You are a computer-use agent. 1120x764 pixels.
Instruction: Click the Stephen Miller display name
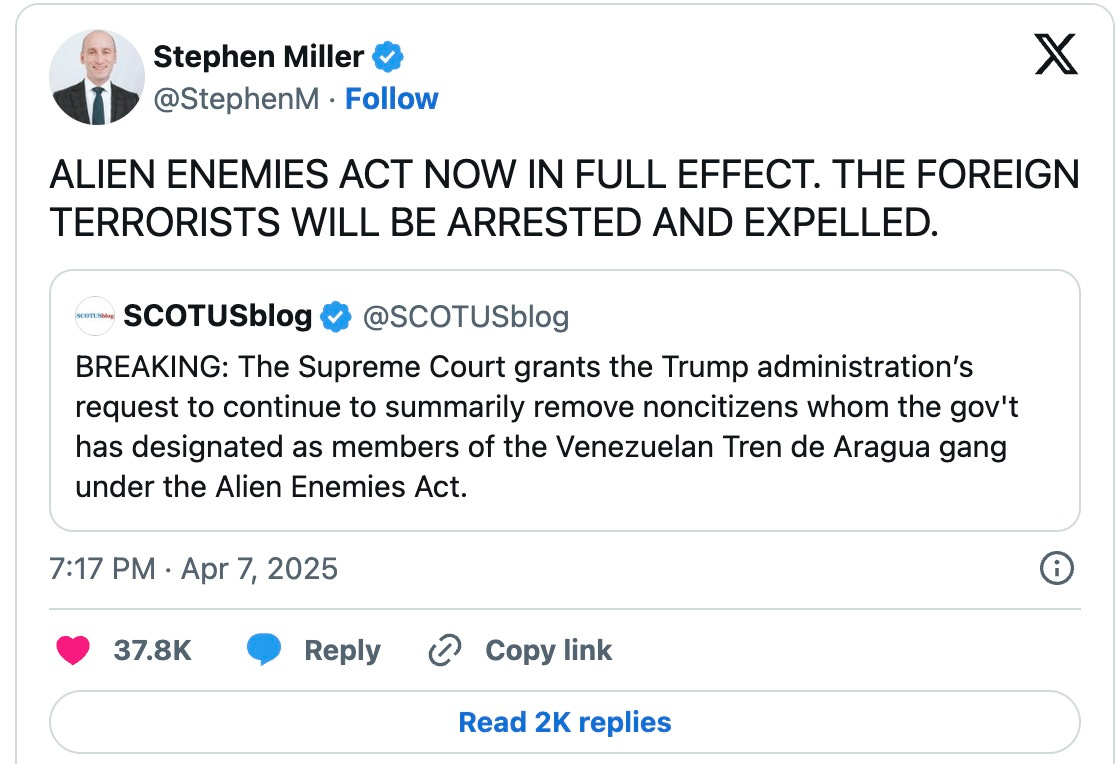pos(258,57)
